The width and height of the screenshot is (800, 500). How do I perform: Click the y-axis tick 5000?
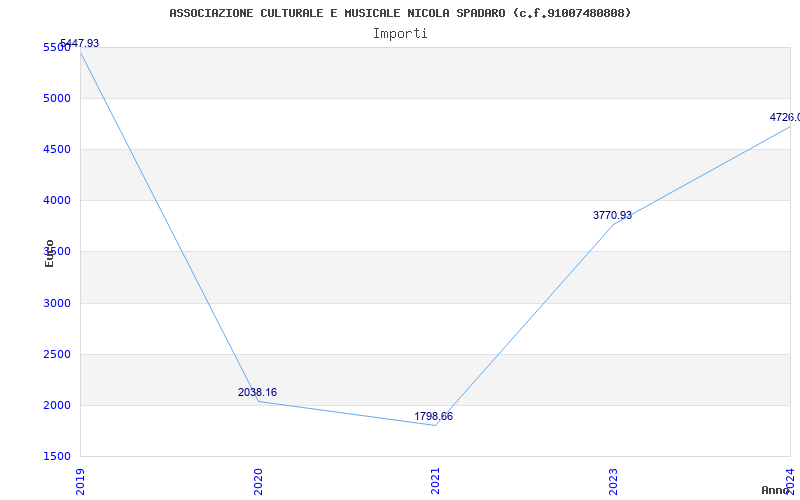tap(57, 98)
